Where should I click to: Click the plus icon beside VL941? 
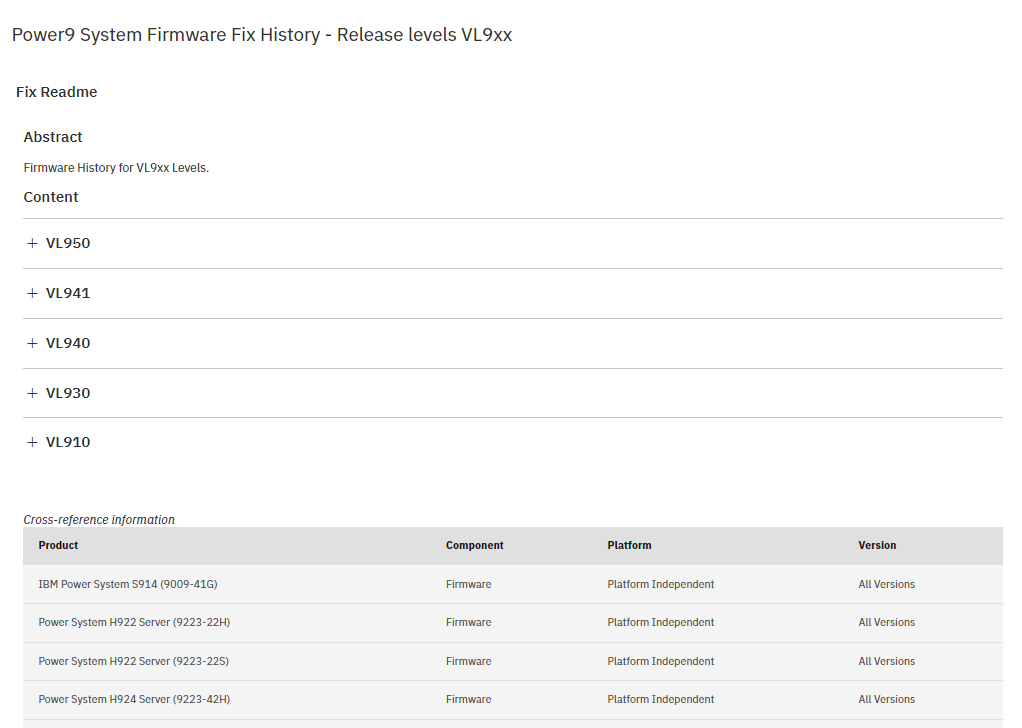click(32, 293)
